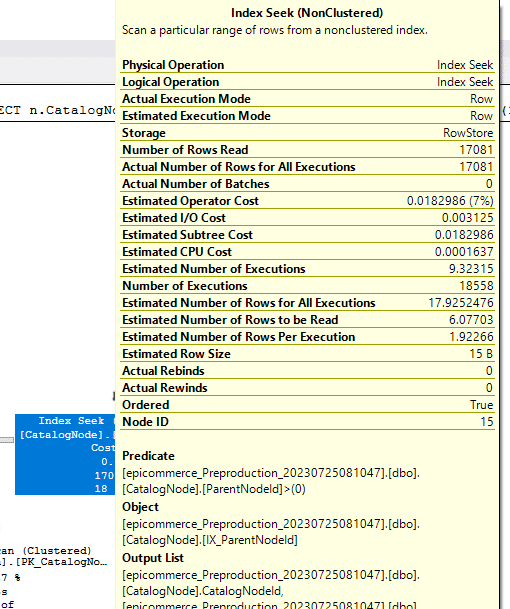Click the Estimated Execution Mode label
Image resolution: width=510 pixels, height=609 pixels.
(196, 116)
